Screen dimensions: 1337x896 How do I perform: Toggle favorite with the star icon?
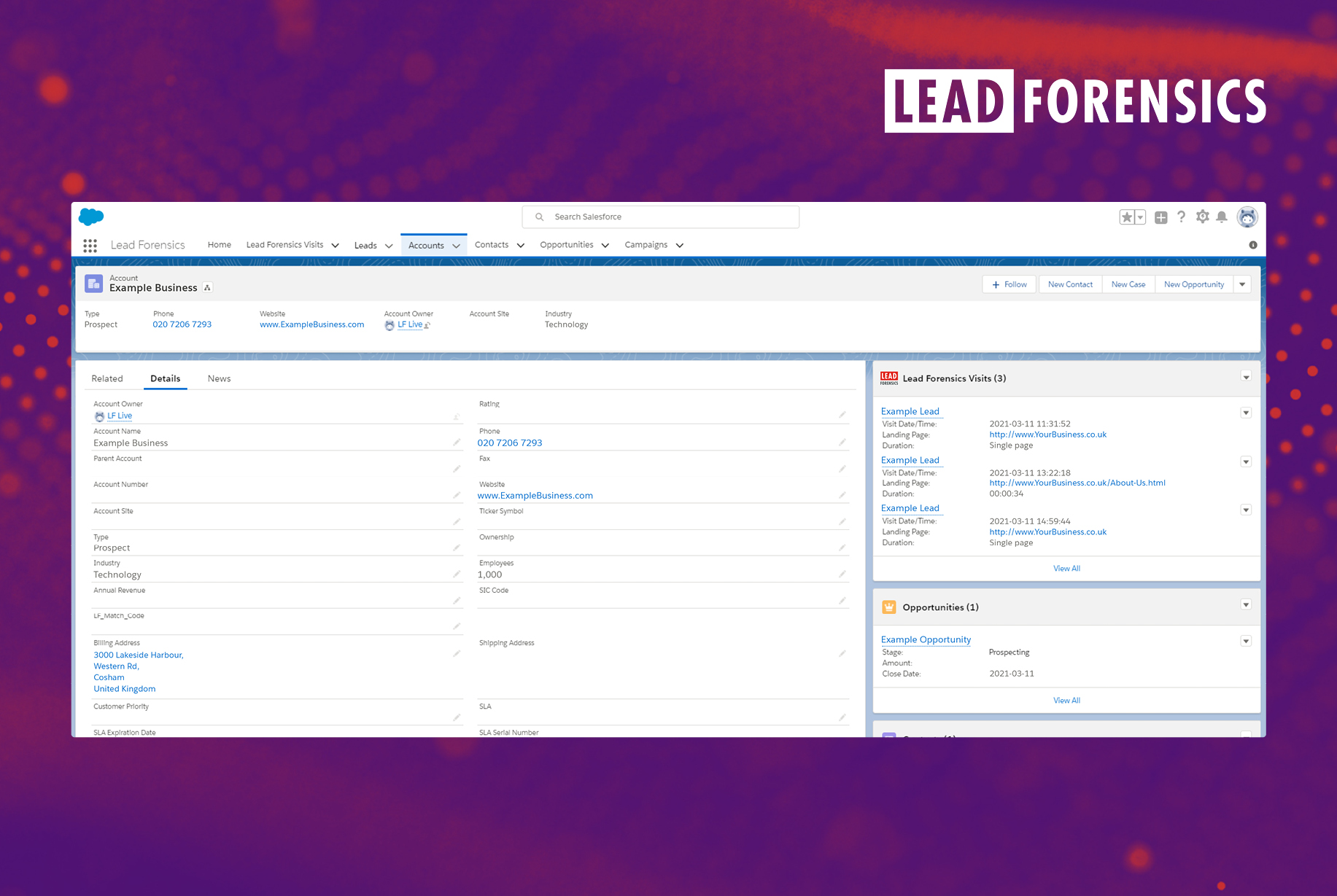[1127, 217]
